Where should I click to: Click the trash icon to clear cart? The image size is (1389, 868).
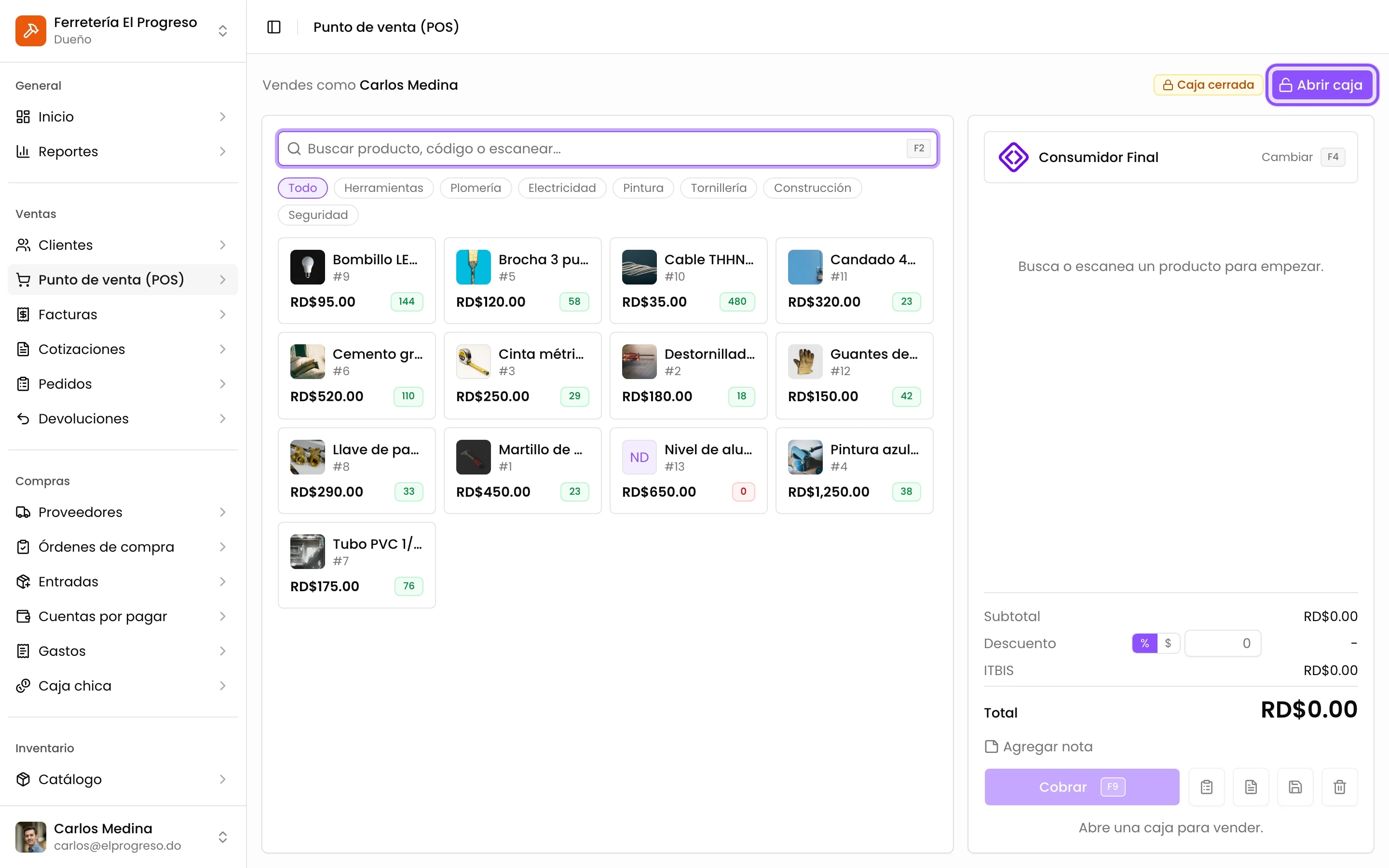pyautogui.click(x=1340, y=787)
